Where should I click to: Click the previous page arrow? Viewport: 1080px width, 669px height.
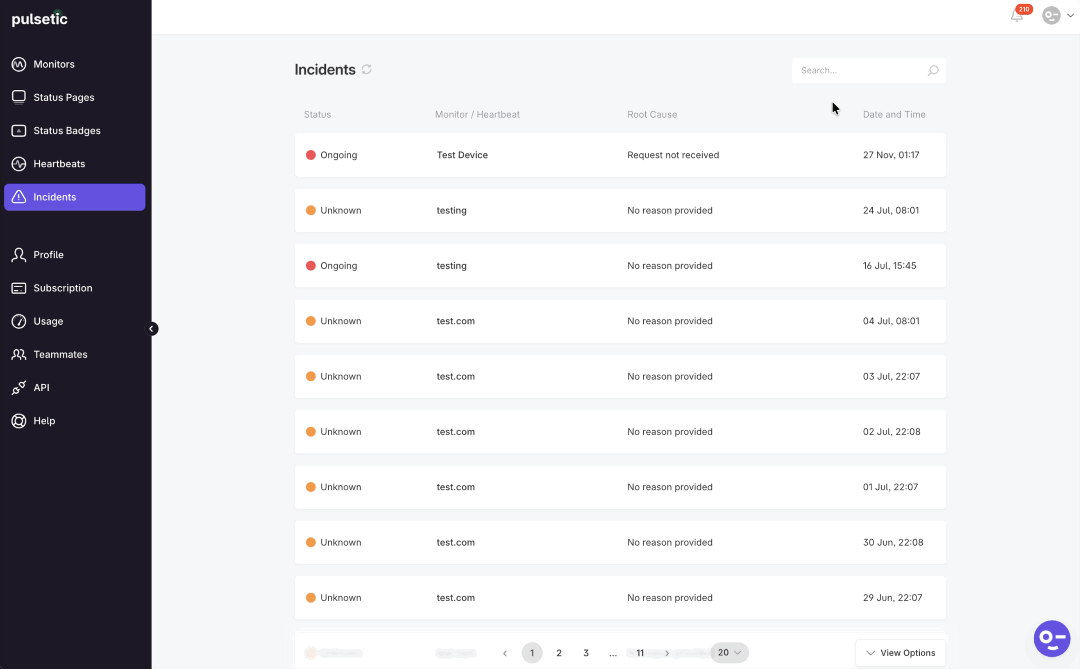point(505,653)
